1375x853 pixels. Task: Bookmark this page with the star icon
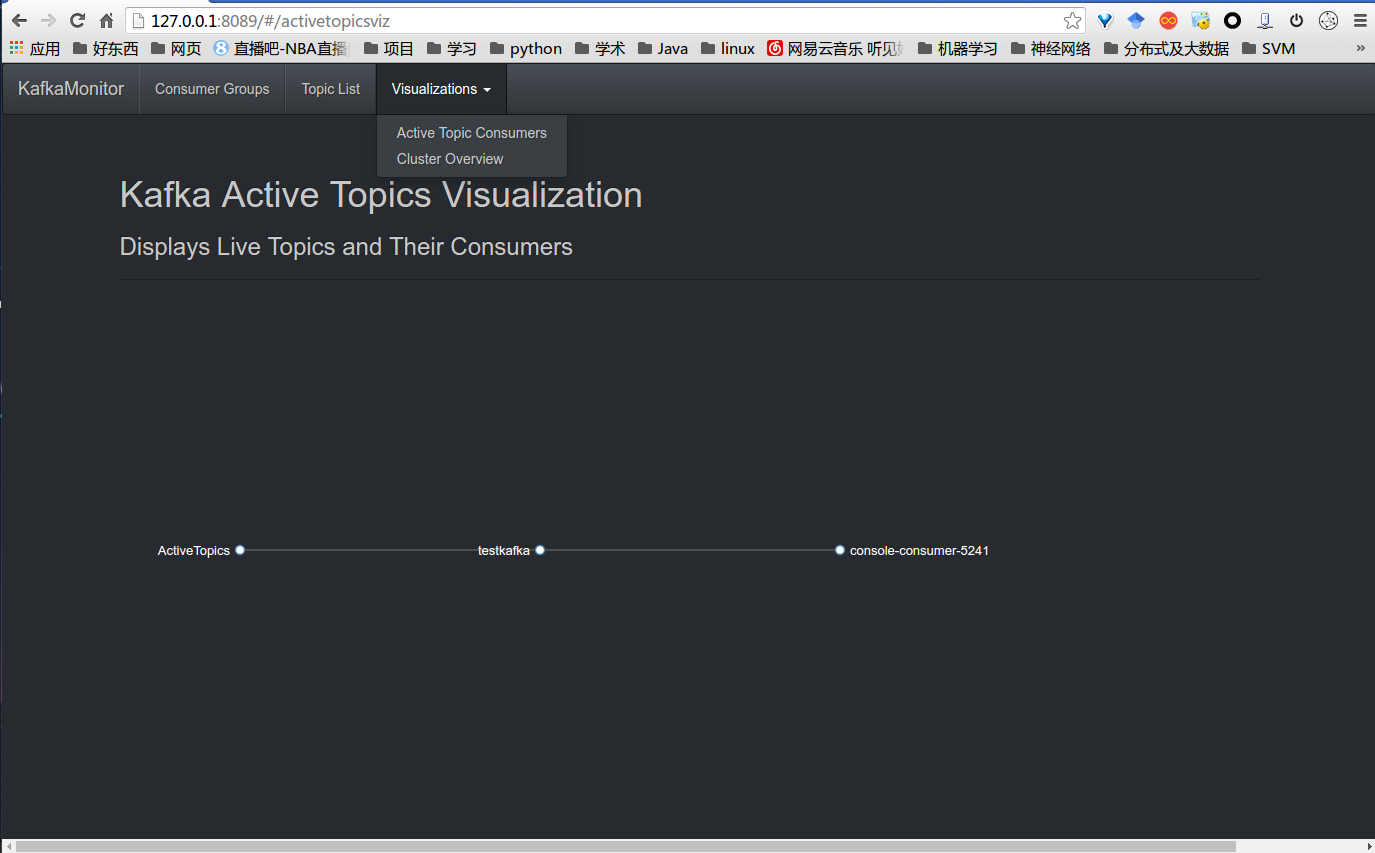click(x=1072, y=20)
